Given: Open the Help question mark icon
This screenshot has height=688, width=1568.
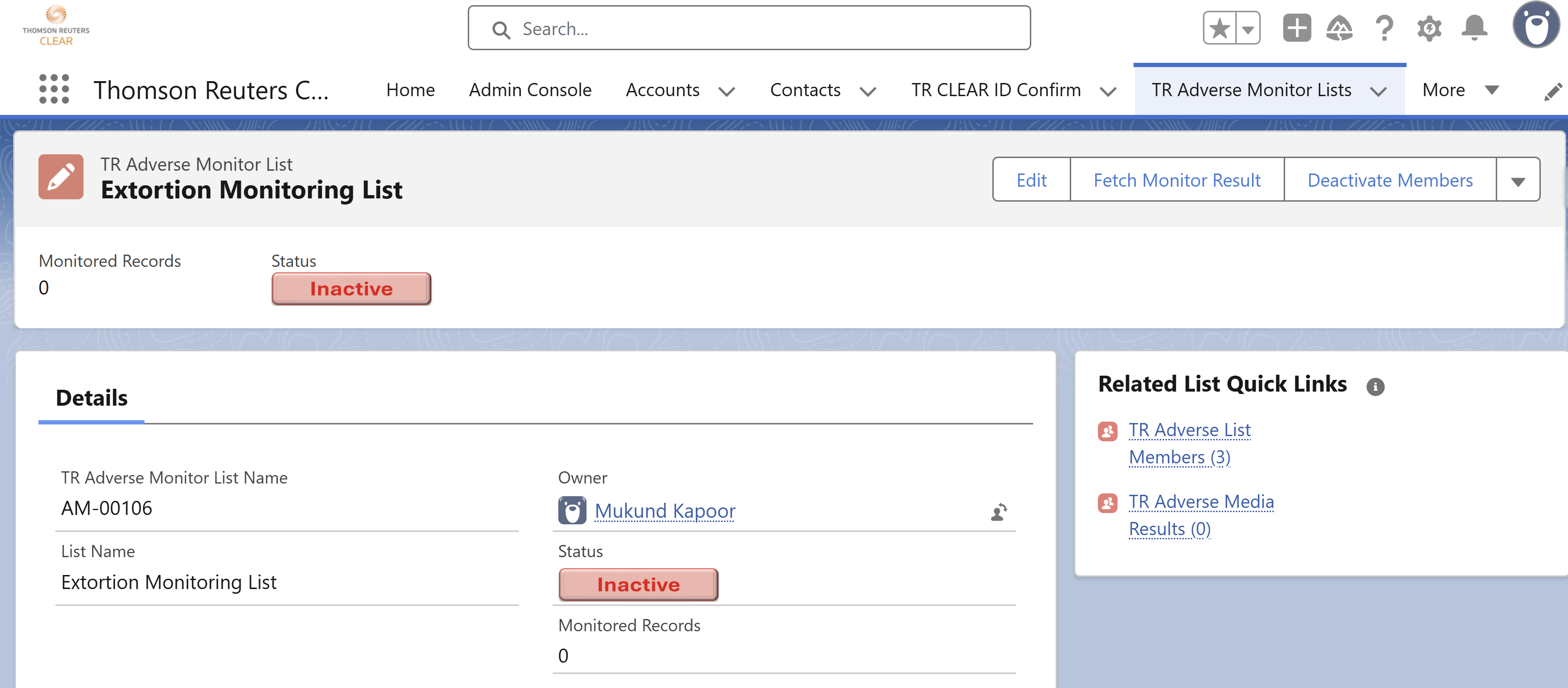Looking at the screenshot, I should [x=1384, y=28].
